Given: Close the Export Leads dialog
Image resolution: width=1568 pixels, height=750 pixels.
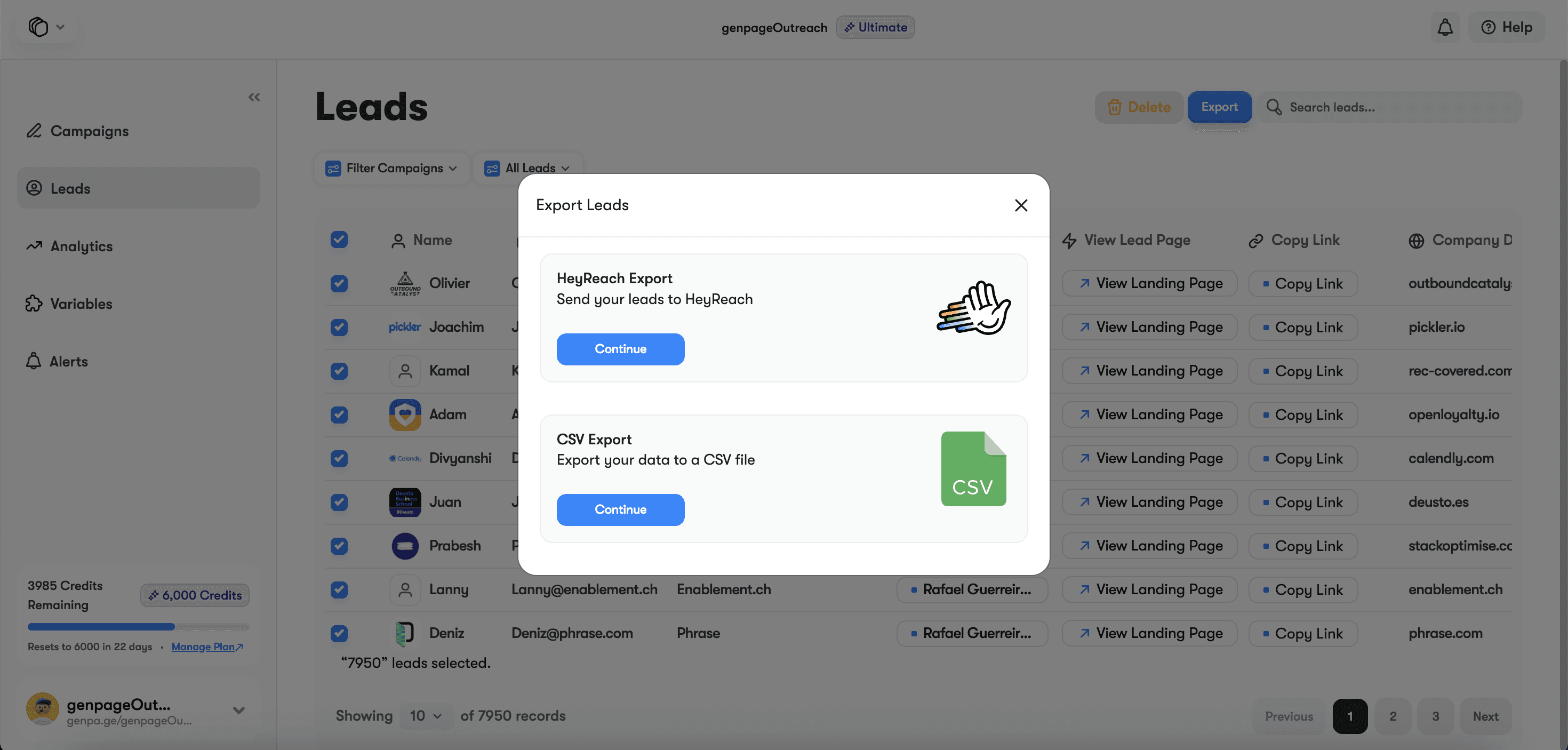Looking at the screenshot, I should (1021, 205).
